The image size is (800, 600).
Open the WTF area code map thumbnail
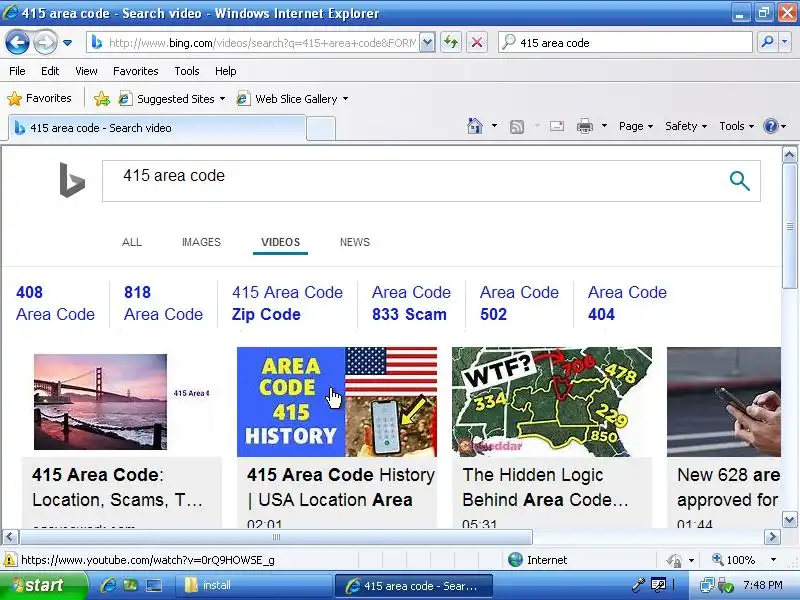click(552, 402)
